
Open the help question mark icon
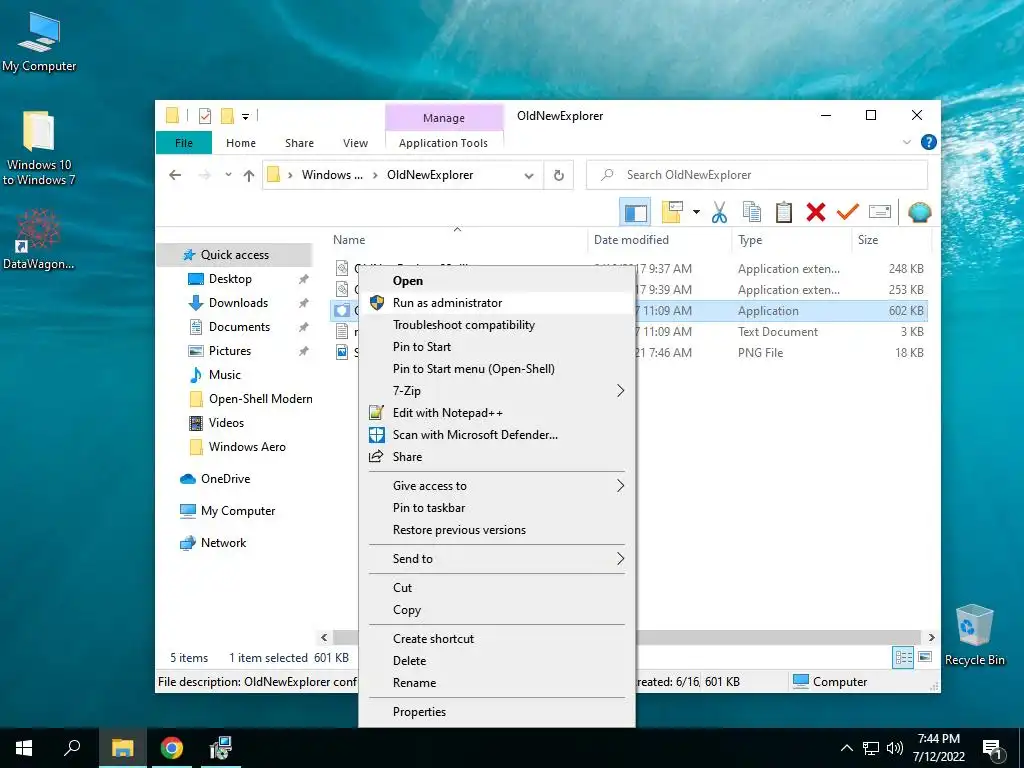click(928, 142)
